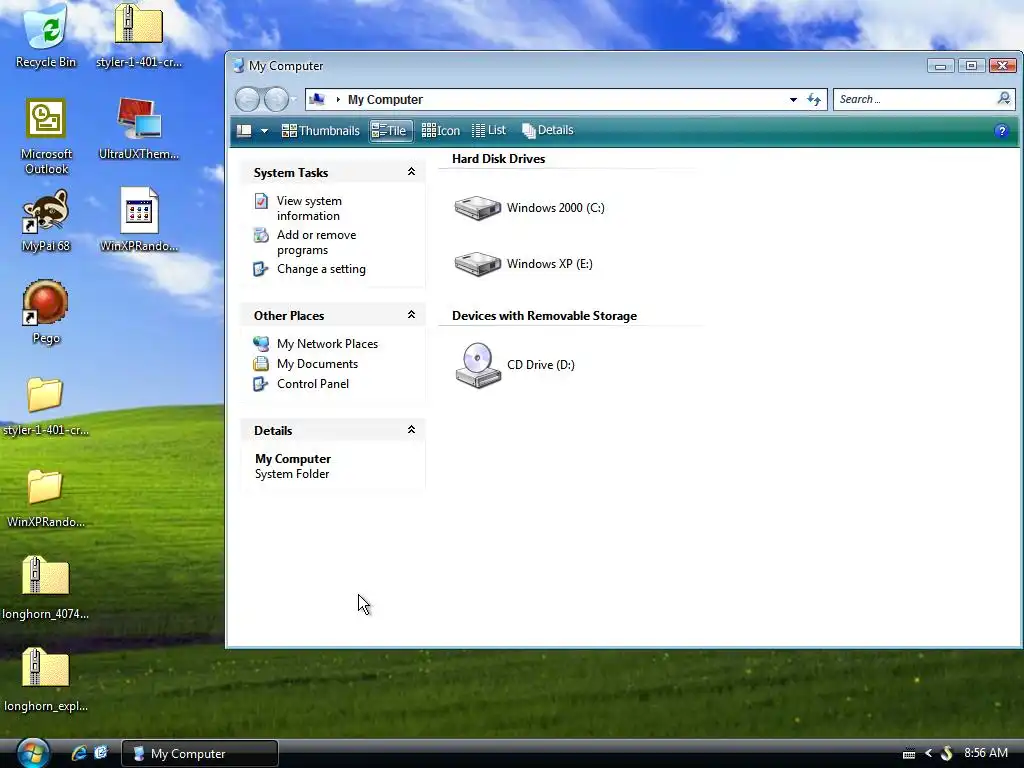Launch Outlook Express quick launch icon
Image resolution: width=1024 pixels, height=768 pixels.
click(x=101, y=753)
